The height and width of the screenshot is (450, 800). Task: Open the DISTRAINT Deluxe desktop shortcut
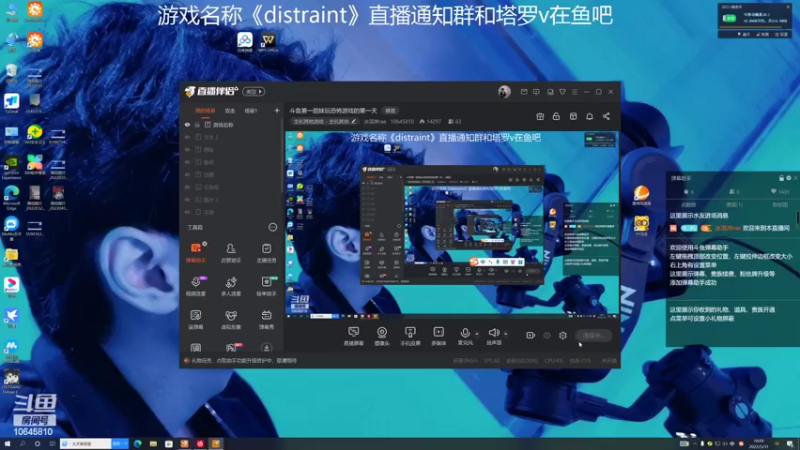click(11, 382)
